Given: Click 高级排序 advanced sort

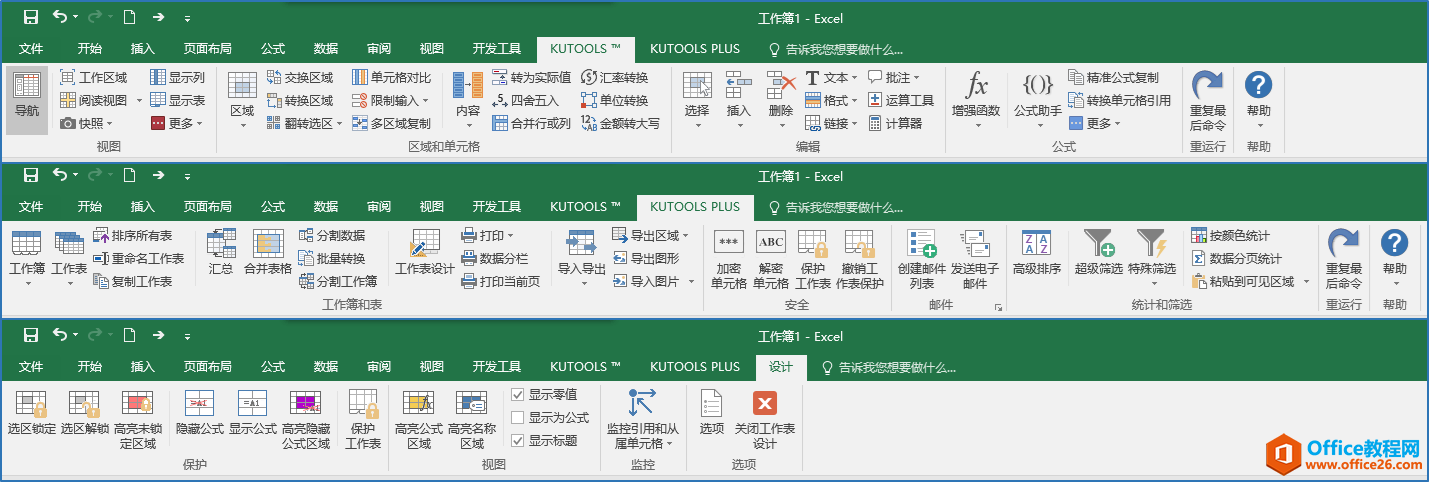Looking at the screenshot, I should (1037, 252).
